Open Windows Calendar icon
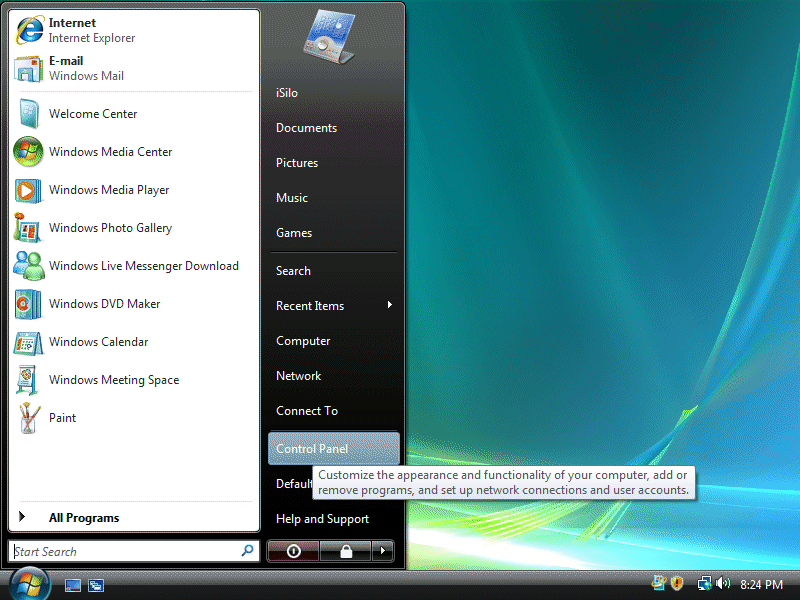 (x=28, y=342)
